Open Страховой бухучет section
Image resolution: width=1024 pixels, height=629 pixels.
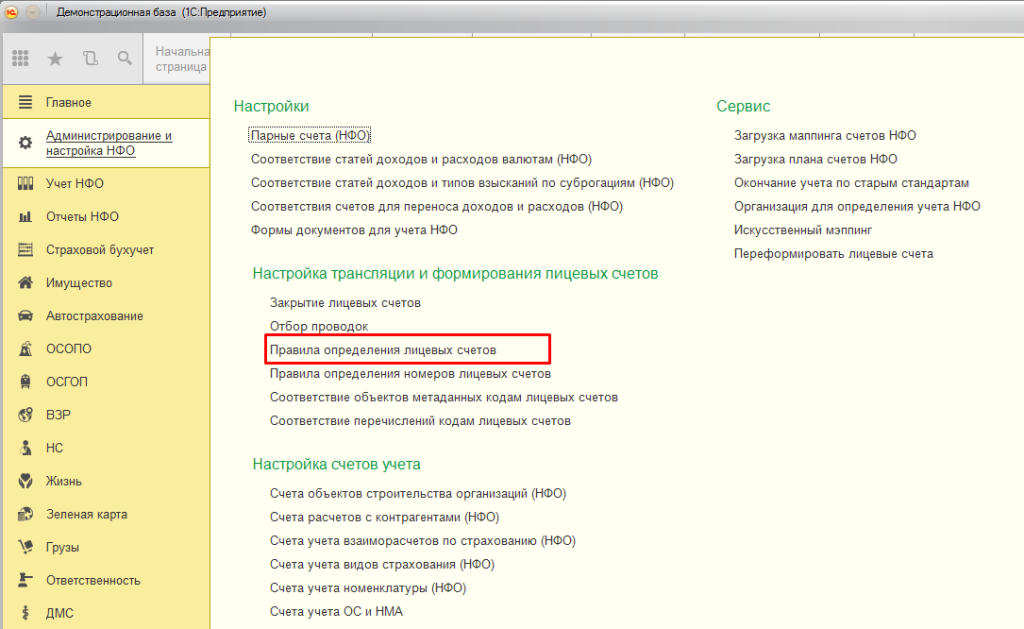[100, 250]
